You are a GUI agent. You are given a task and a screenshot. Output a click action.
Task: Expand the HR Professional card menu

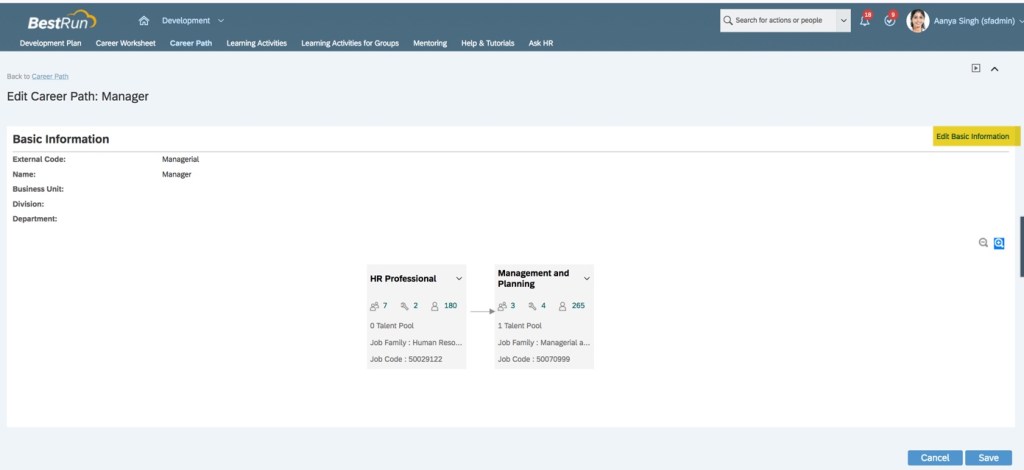point(459,279)
